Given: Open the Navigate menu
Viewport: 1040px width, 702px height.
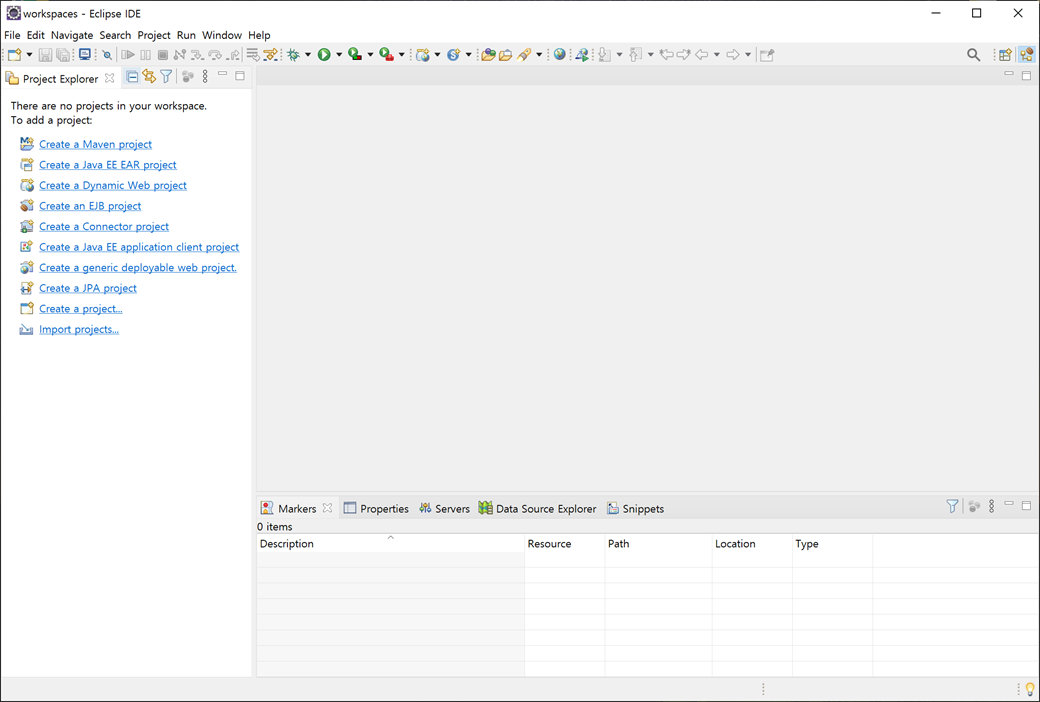Looking at the screenshot, I should coord(72,35).
